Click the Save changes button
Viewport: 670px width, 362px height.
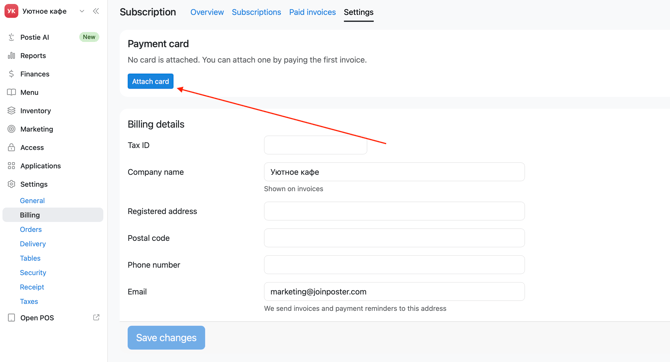point(166,338)
